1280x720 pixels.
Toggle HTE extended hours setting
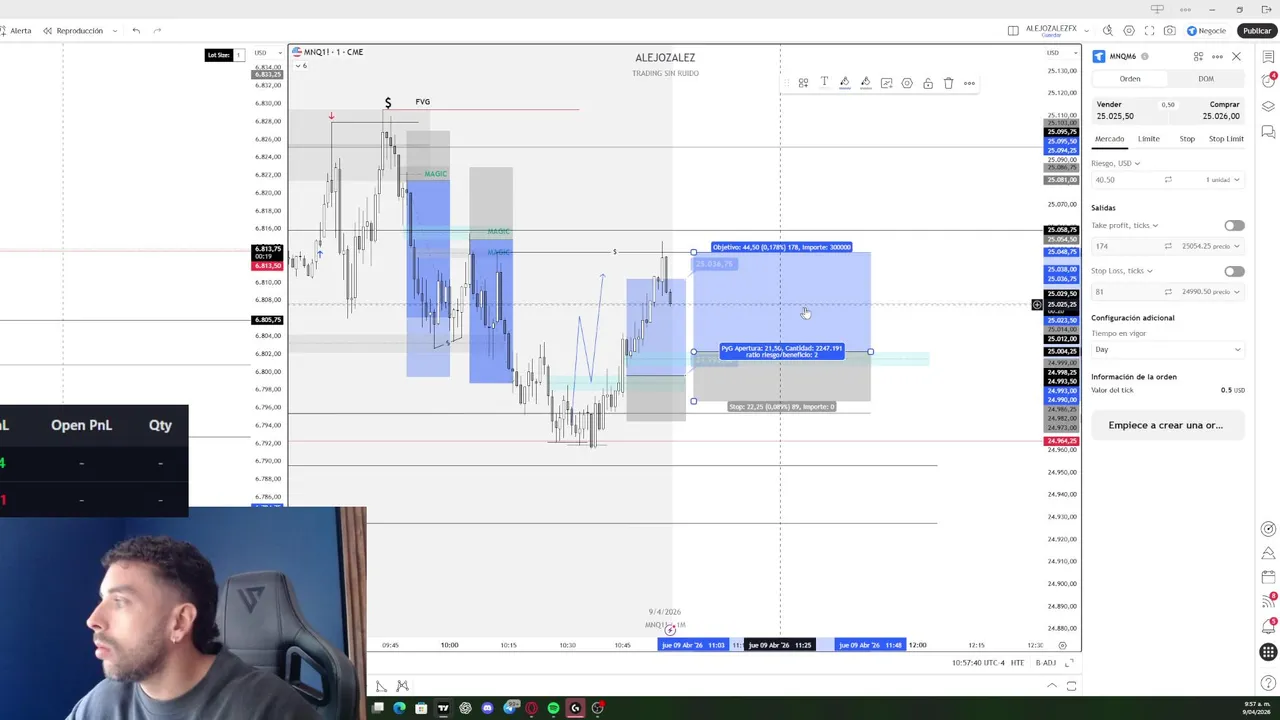click(1017, 663)
